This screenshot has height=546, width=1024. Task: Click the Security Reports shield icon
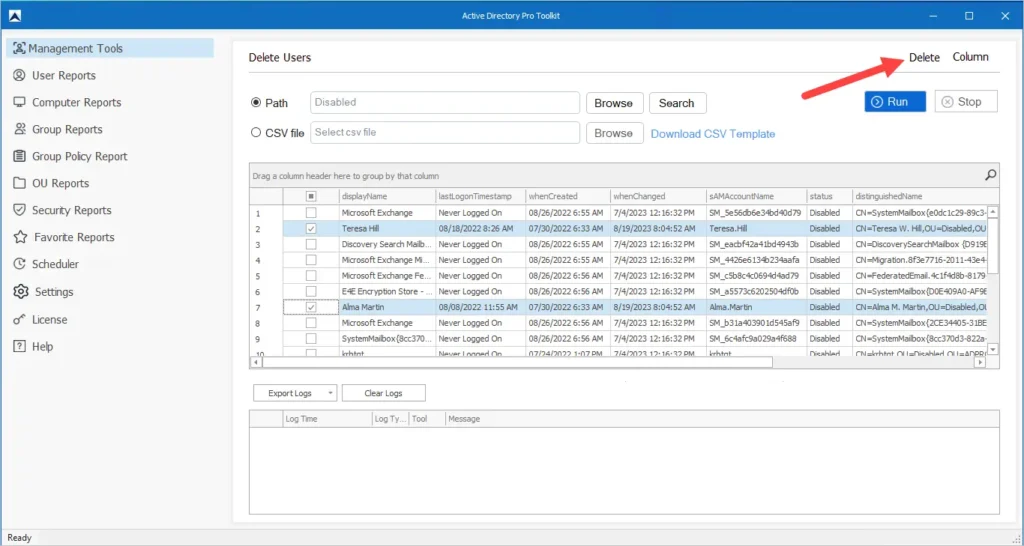(20, 210)
